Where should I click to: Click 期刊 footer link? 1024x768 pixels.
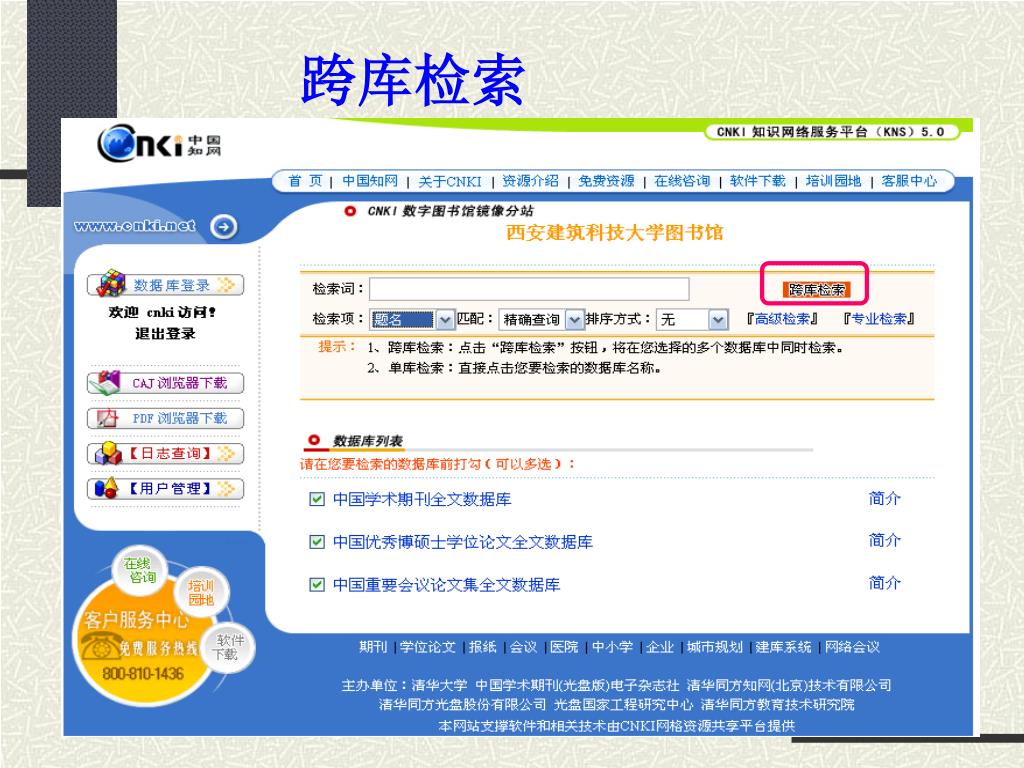(x=373, y=647)
